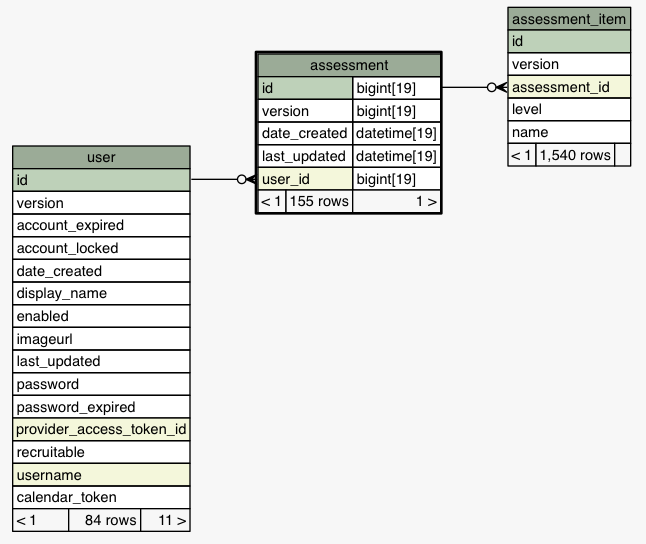Click crow's foot connector at assessment_item assessment_id
This screenshot has width=646, height=544.
click(x=497, y=87)
